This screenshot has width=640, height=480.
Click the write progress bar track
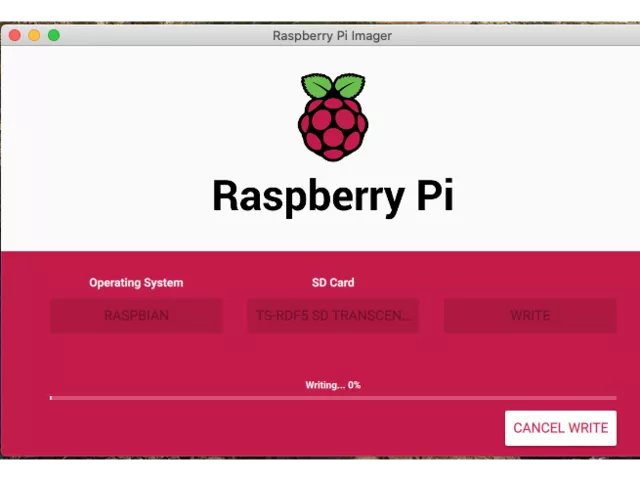point(333,398)
